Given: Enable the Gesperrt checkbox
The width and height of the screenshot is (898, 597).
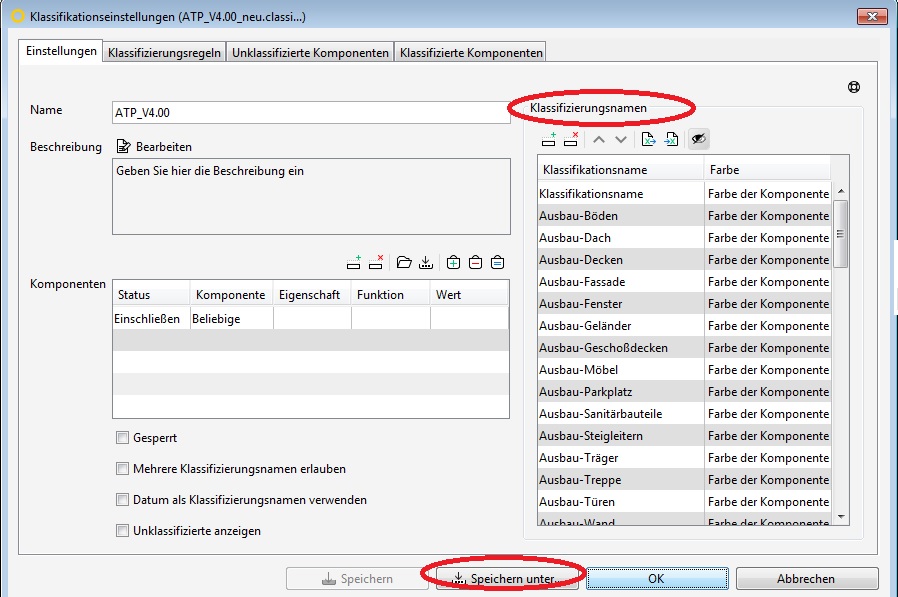Looking at the screenshot, I should (123, 438).
